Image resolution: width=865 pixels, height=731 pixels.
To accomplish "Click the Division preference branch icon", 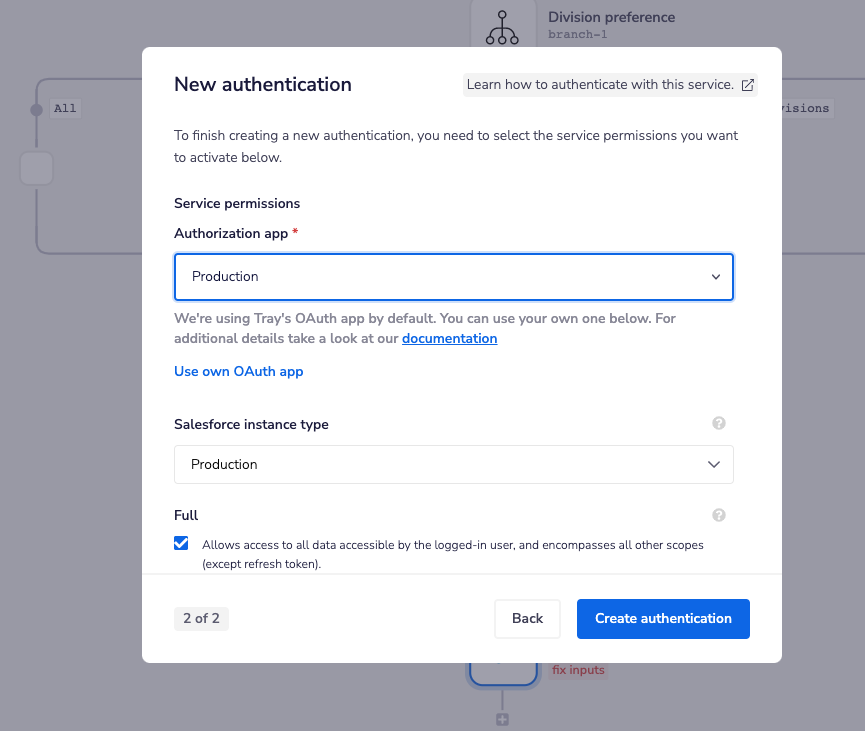I will coord(502,28).
